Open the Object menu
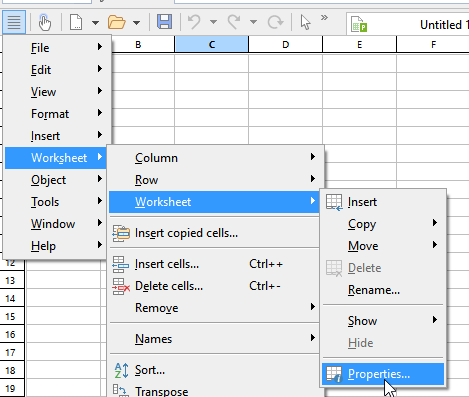 [x=56, y=180]
